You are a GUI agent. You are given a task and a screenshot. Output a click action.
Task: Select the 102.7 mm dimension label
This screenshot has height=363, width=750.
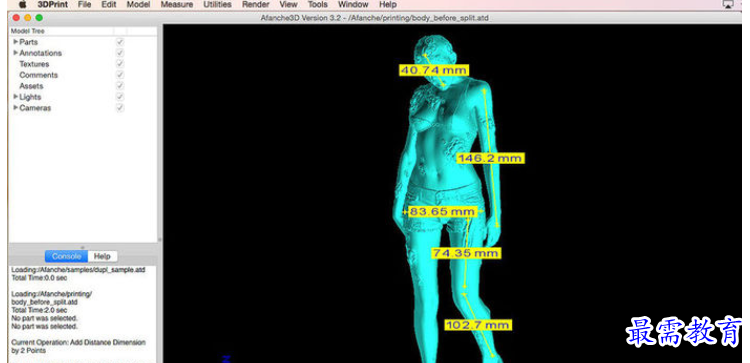click(x=477, y=325)
